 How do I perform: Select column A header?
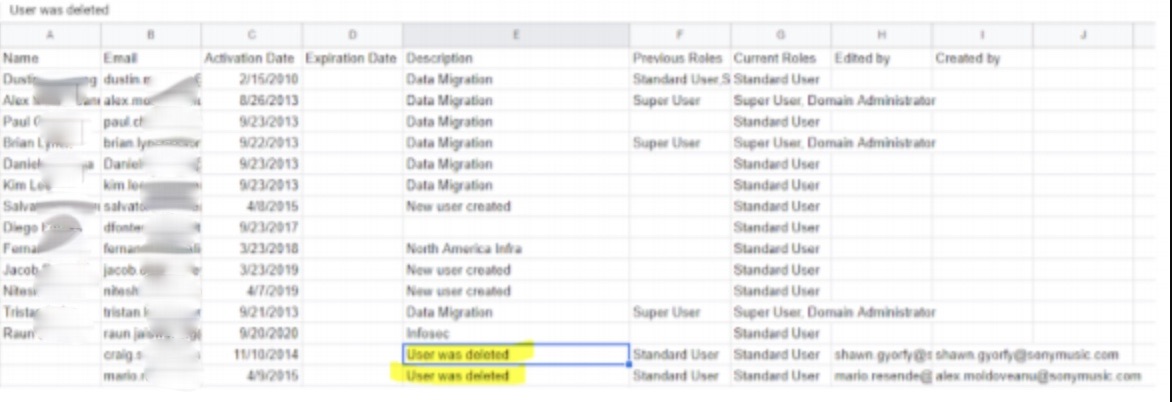(x=50, y=36)
